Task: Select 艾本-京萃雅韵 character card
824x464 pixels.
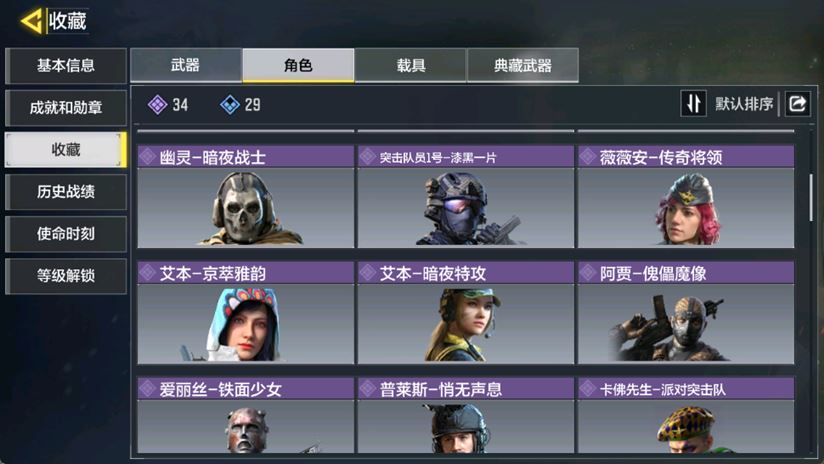Action: pyautogui.click(x=245, y=313)
